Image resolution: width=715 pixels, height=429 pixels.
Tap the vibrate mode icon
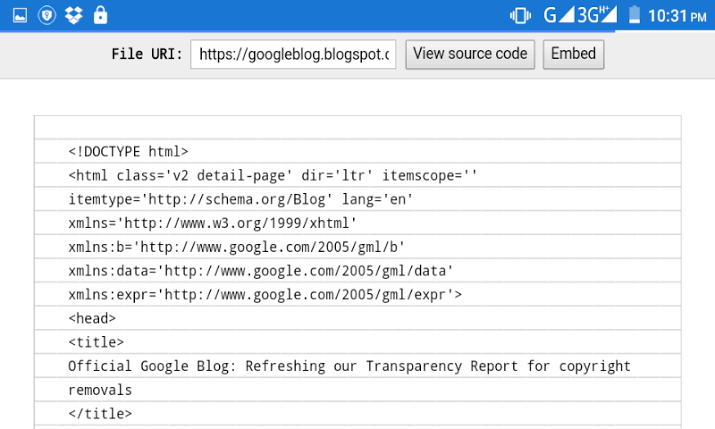tap(520, 16)
